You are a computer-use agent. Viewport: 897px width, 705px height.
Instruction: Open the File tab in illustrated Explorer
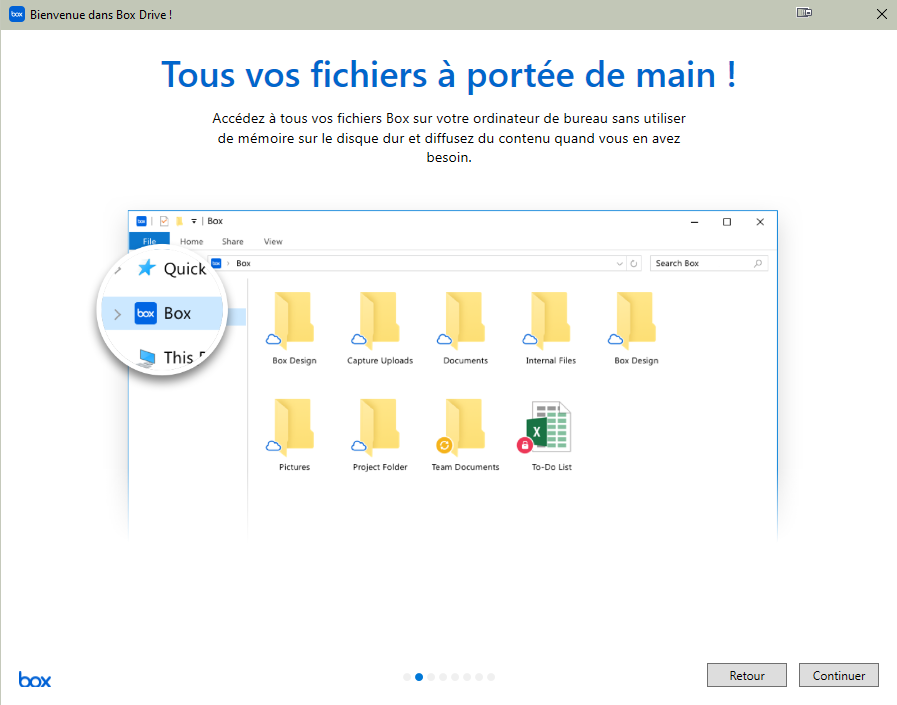149,241
